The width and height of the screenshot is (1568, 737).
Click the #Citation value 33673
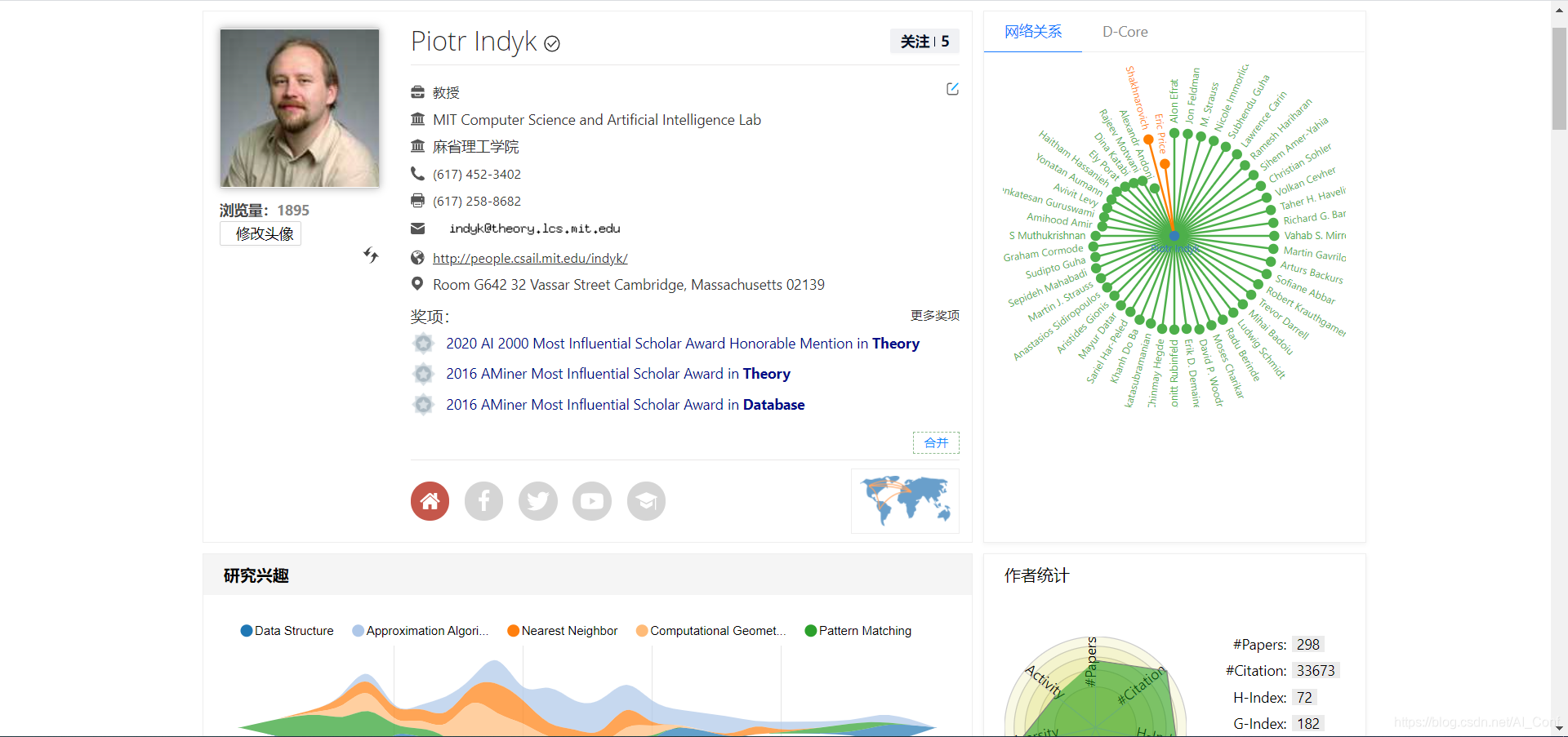pyautogui.click(x=1316, y=671)
